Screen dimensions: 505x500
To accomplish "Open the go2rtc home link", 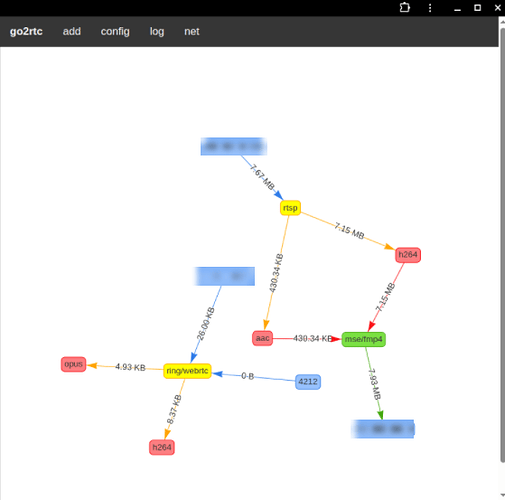I will pyautogui.click(x=26, y=31).
